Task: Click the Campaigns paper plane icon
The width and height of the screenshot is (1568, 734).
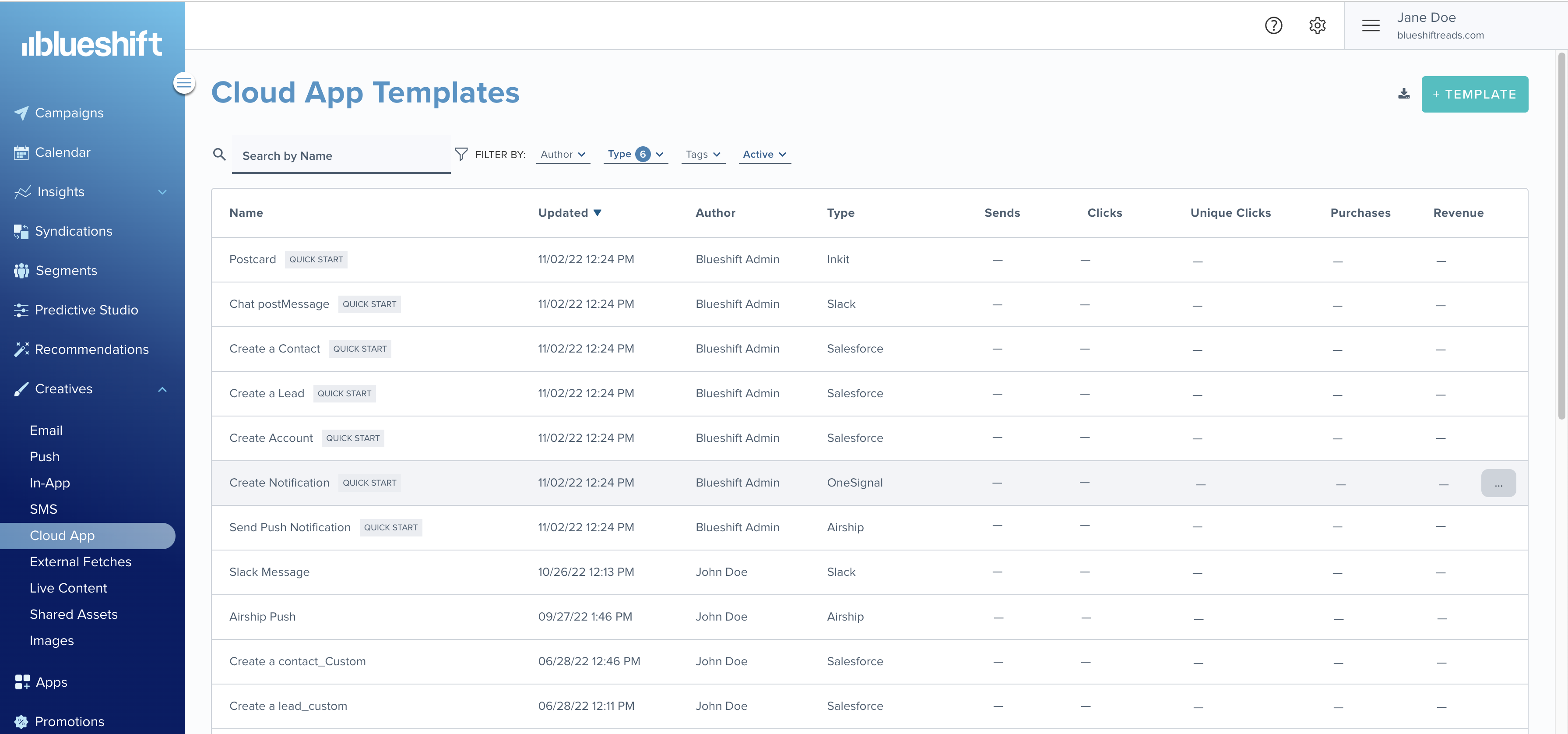Action: pyautogui.click(x=21, y=113)
